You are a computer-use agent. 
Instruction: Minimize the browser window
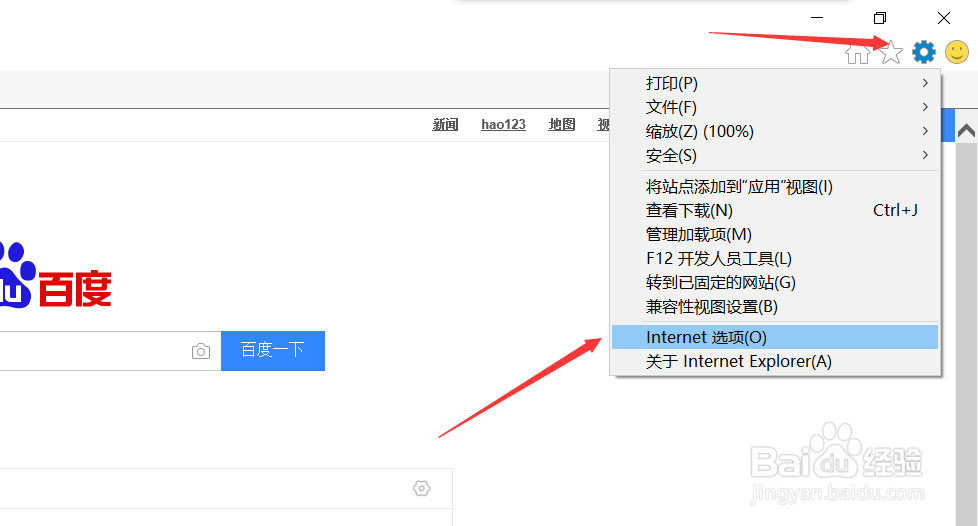pos(816,17)
